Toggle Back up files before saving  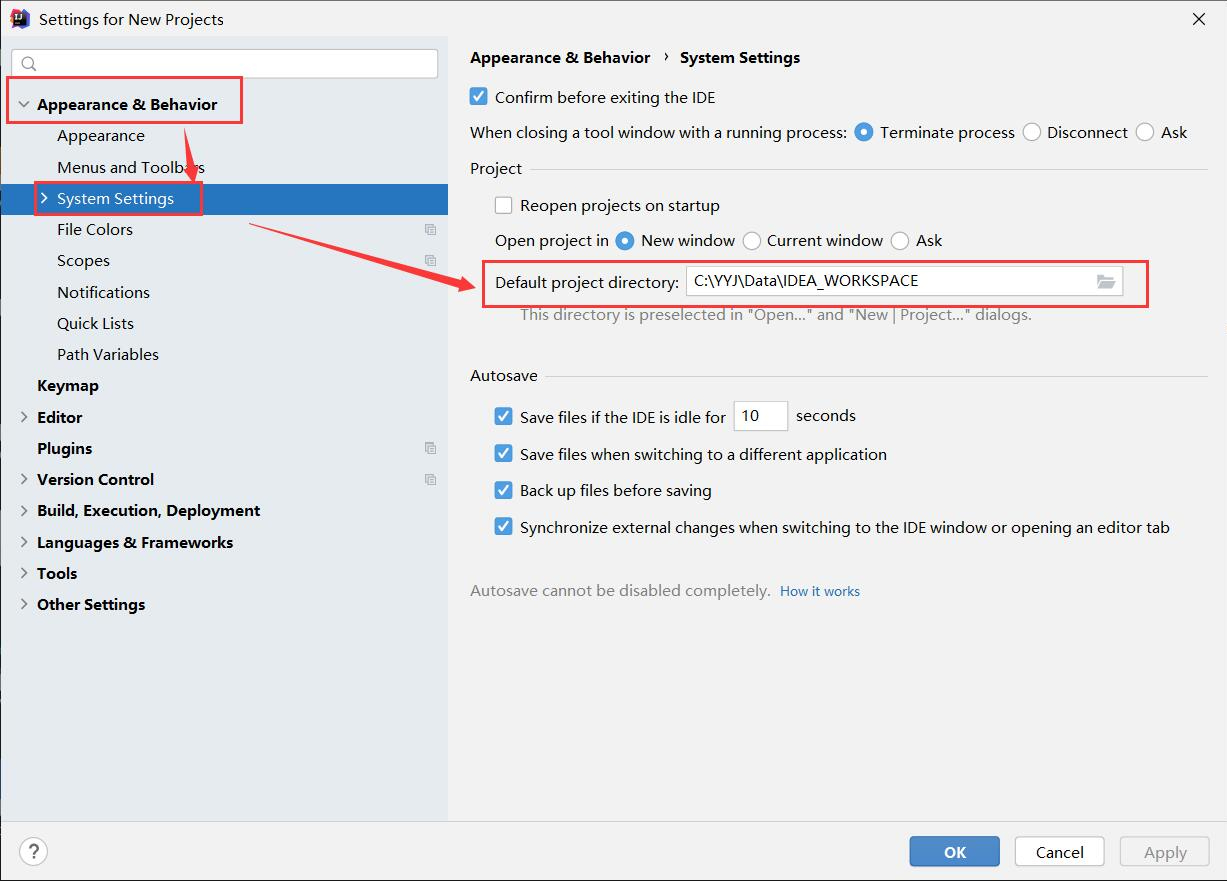tap(504, 490)
